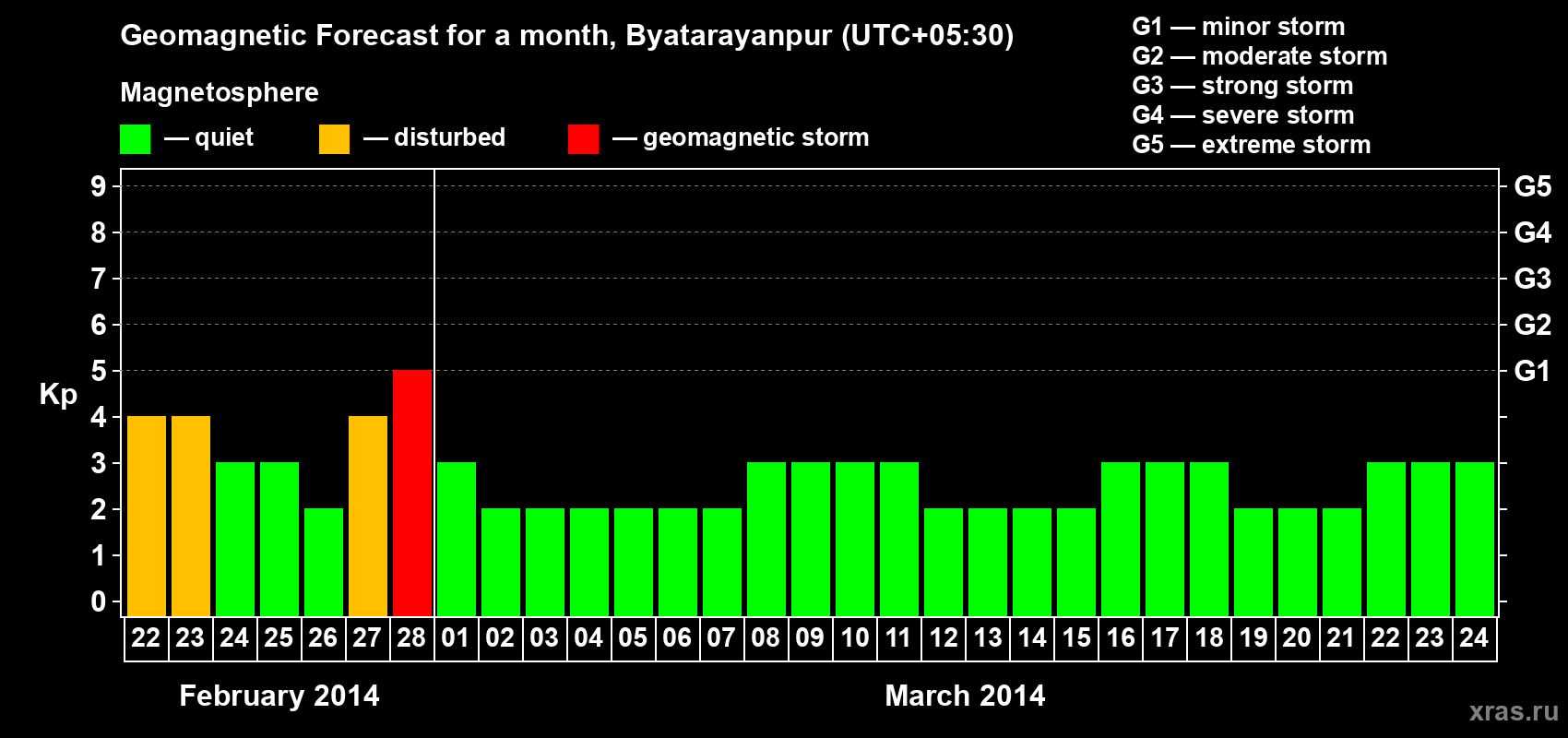This screenshot has height=738, width=1568.
Task: Click the date label 19 on the axis
Action: tap(1253, 637)
